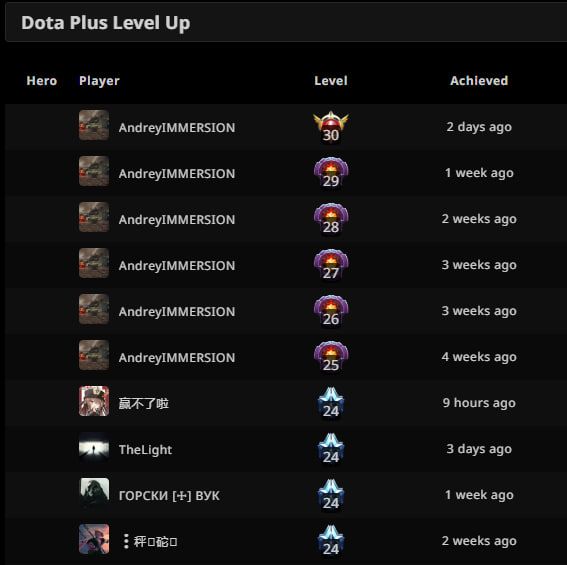Click the Achieved column header
This screenshot has width=567, height=565.
tap(479, 80)
